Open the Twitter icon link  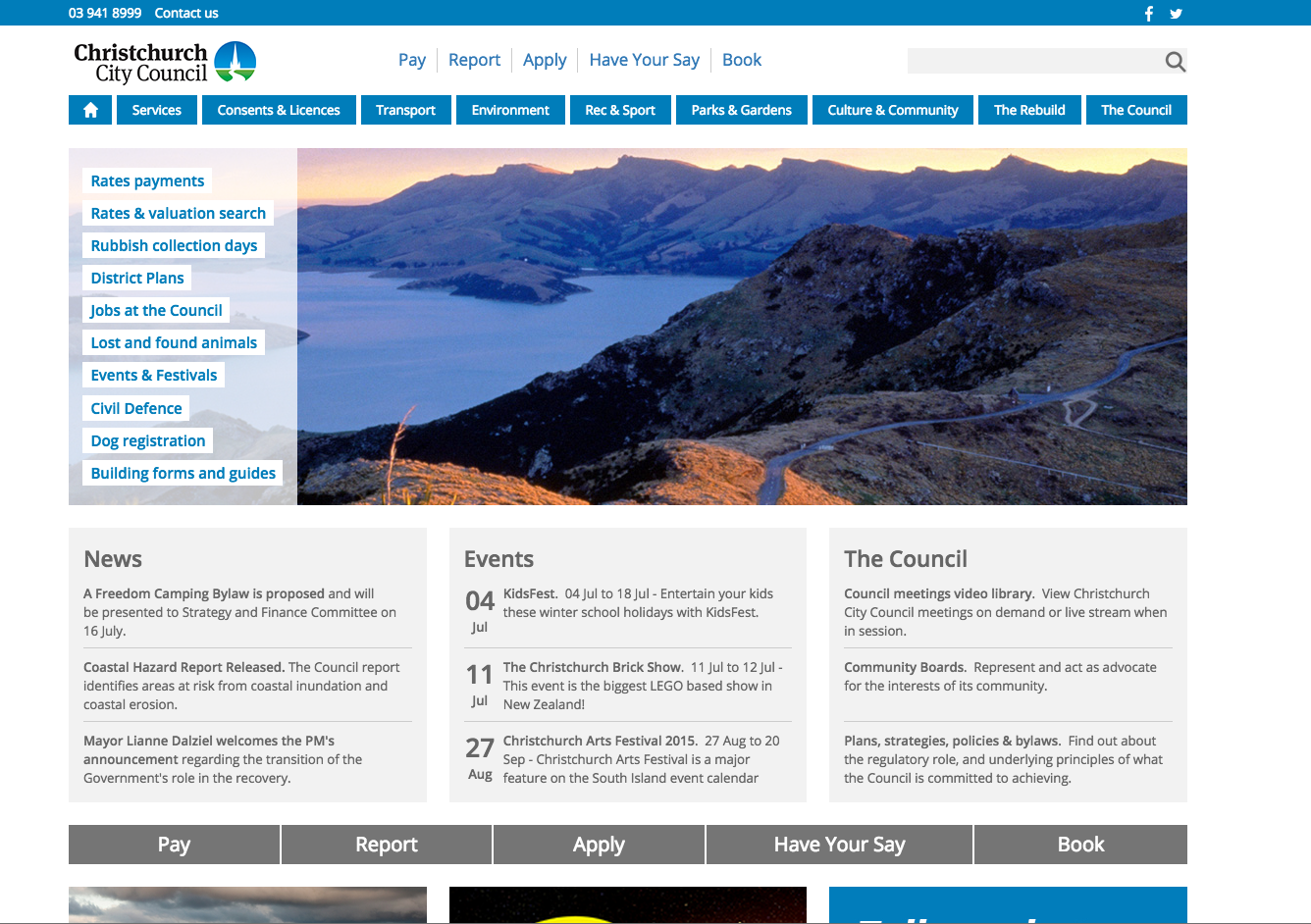[x=1176, y=14]
